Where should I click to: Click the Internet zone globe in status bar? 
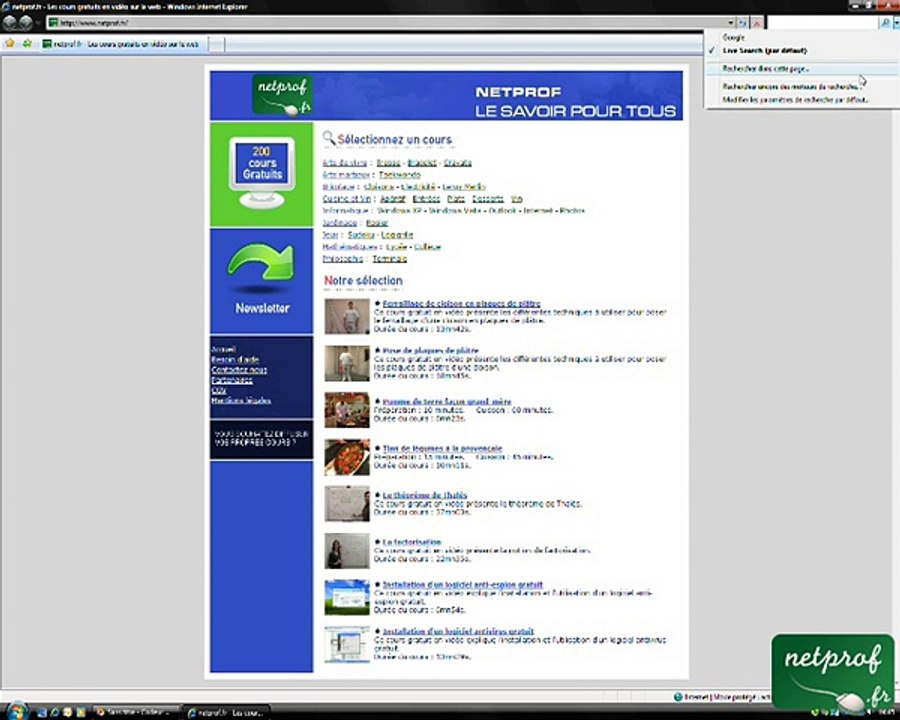678,696
